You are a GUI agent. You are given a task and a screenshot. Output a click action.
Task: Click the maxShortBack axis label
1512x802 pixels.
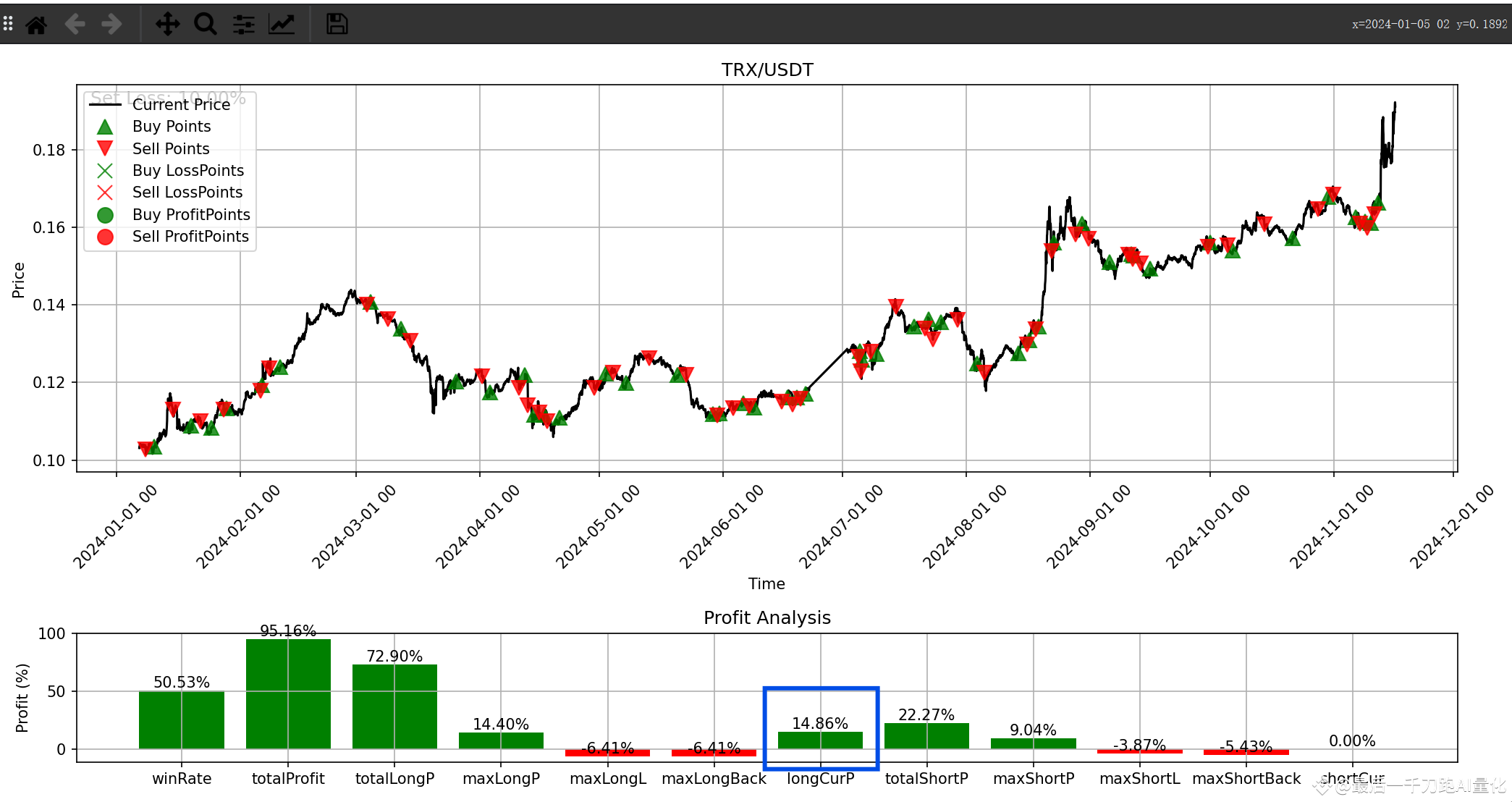click(1246, 779)
